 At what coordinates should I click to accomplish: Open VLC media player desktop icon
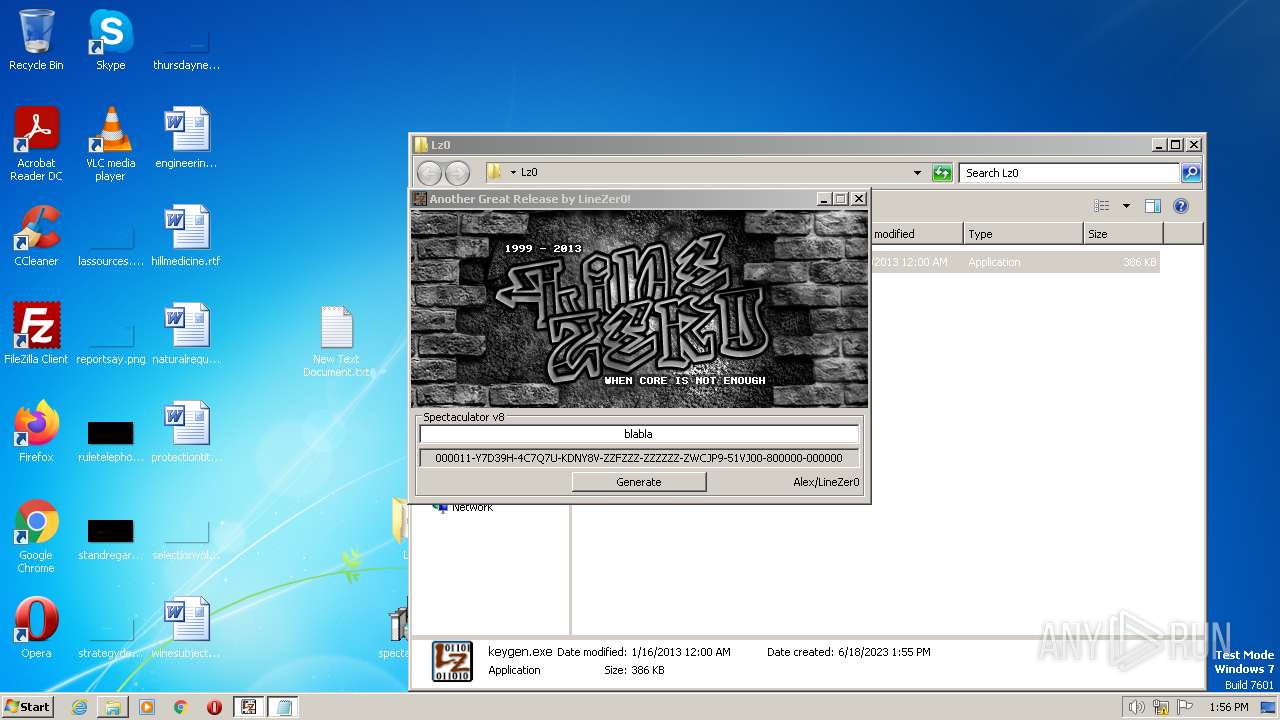point(110,144)
